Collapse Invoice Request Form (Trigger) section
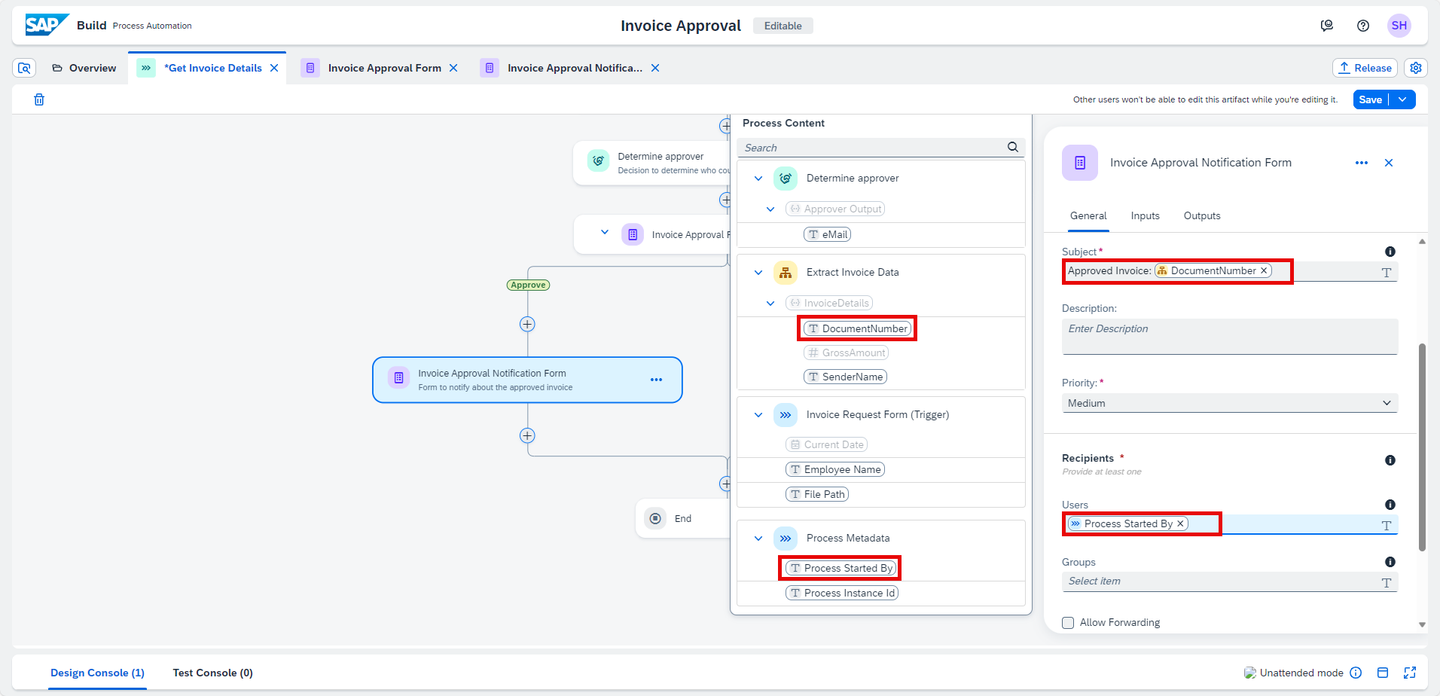 tap(758, 414)
